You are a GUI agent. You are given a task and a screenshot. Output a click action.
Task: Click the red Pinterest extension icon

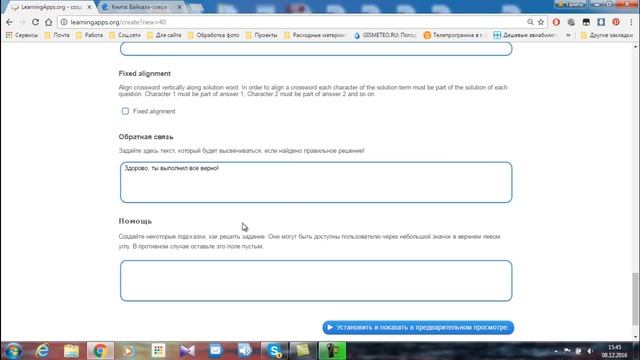click(616, 22)
